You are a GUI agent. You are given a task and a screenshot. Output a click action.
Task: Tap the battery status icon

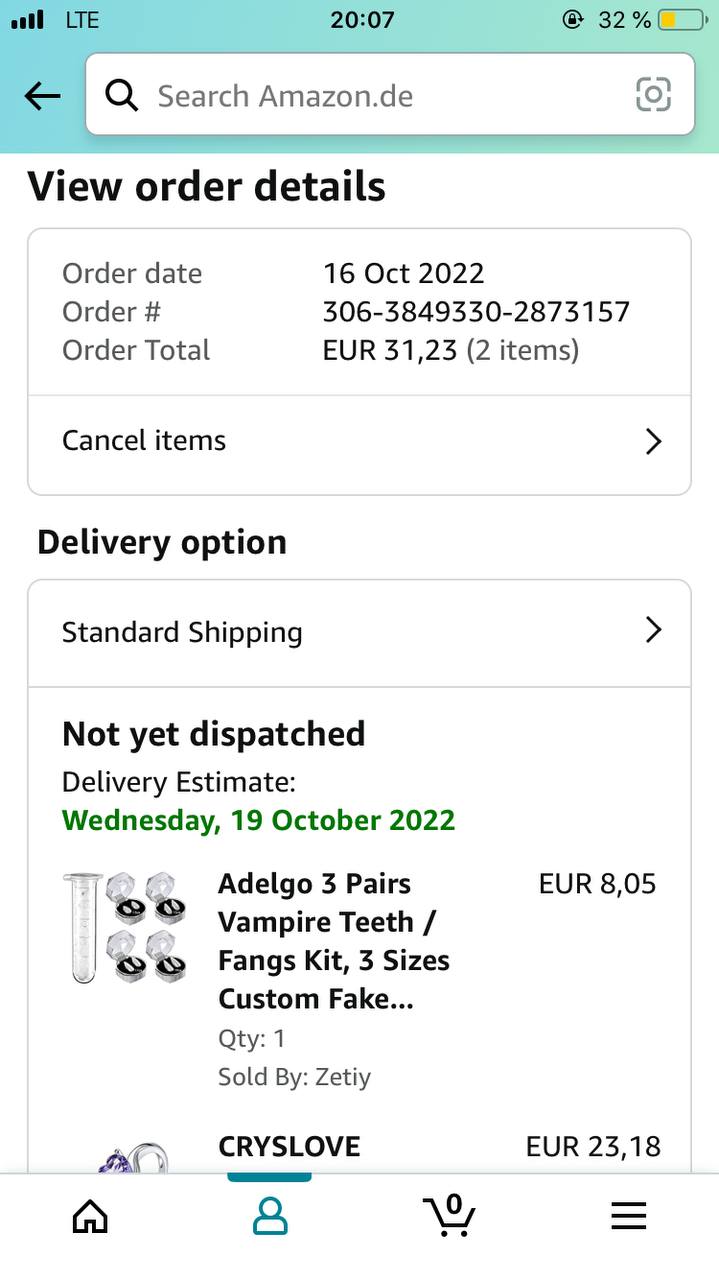[680, 20]
